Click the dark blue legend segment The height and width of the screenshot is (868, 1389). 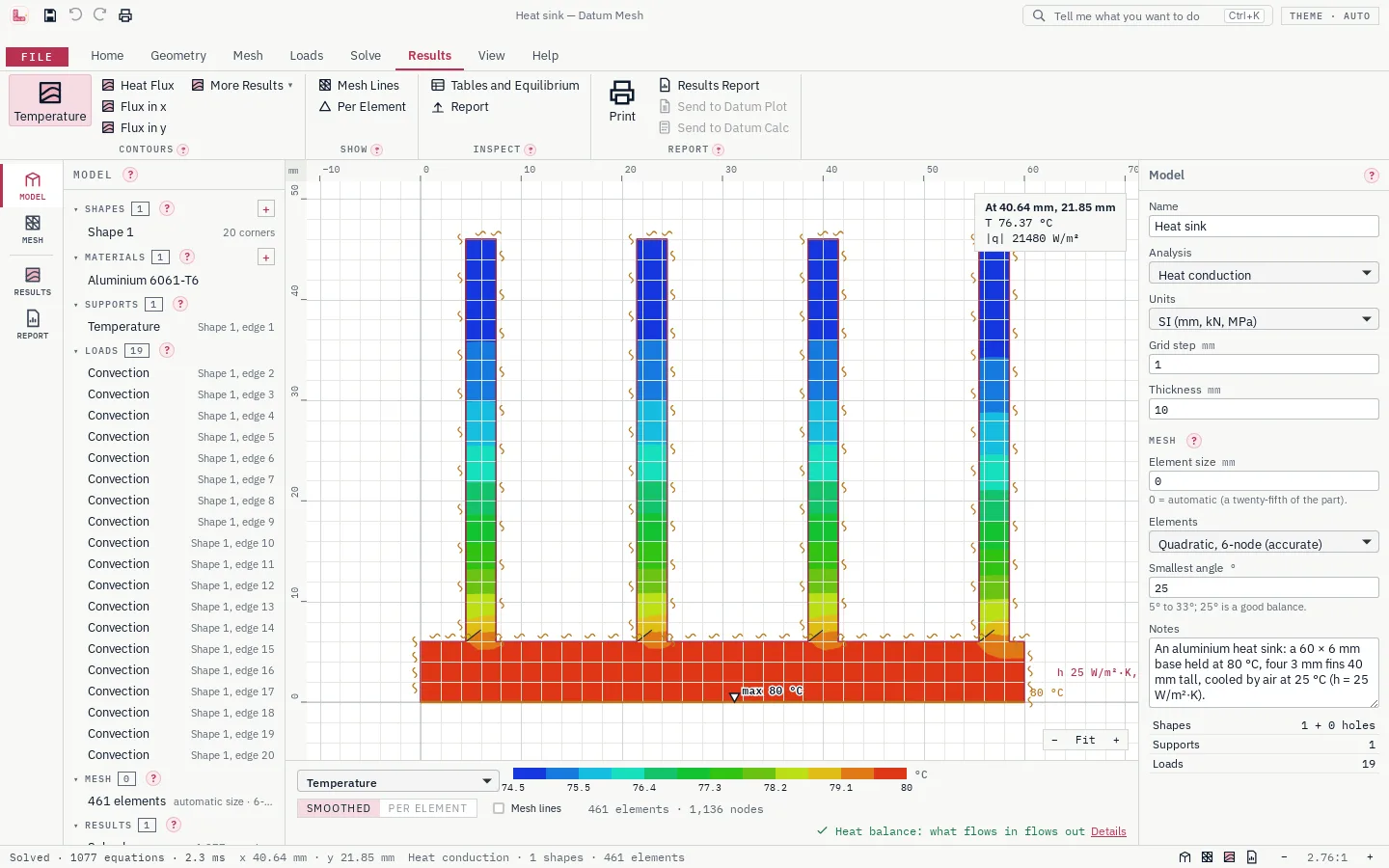[x=530, y=773]
